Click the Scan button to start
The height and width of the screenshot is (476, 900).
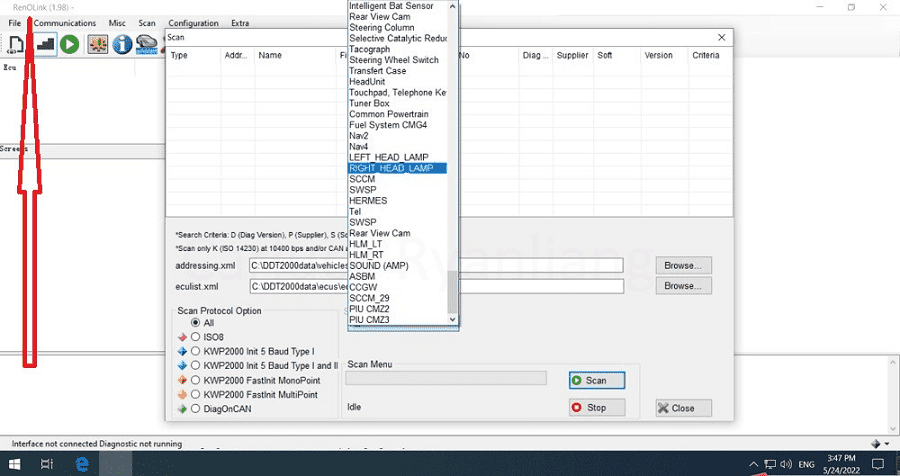tap(596, 381)
